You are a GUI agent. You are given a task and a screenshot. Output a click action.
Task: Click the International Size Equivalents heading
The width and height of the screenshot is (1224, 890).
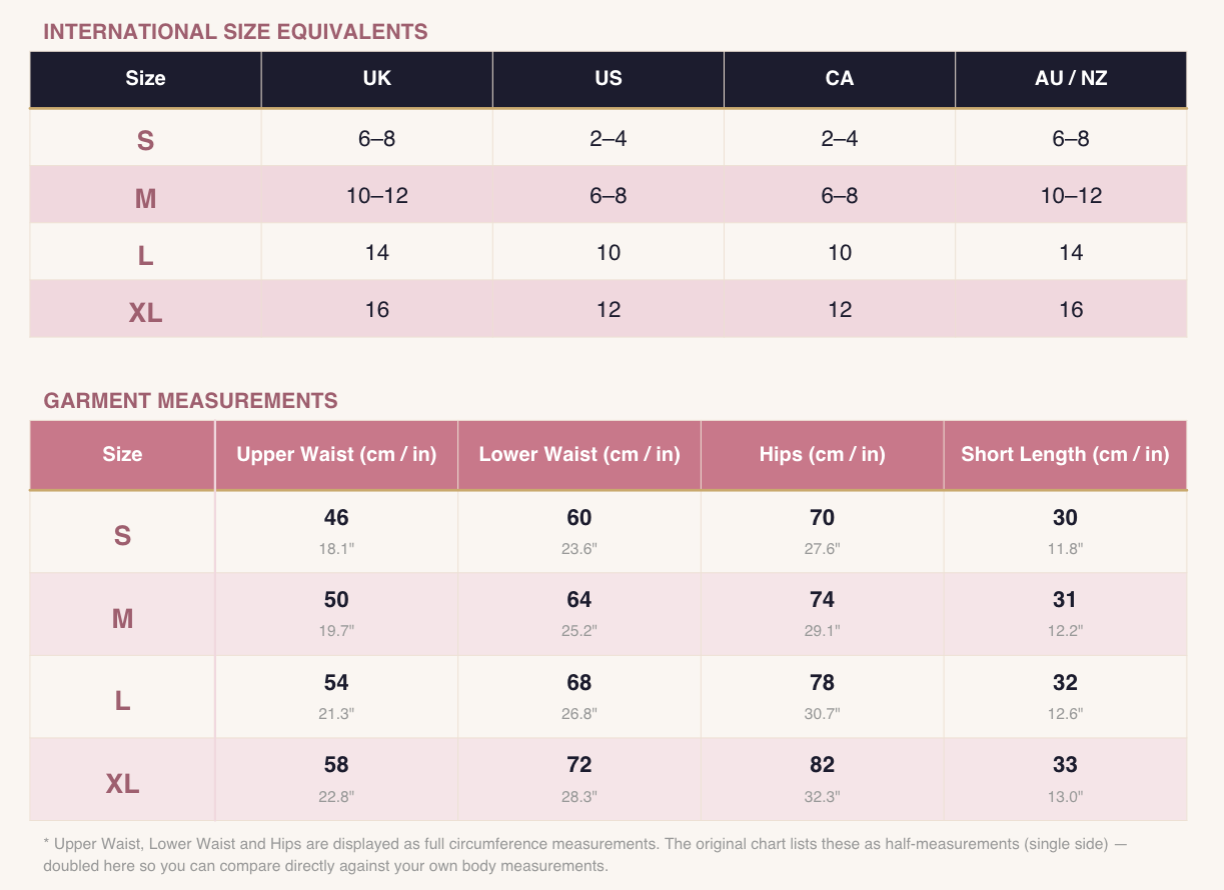(x=235, y=32)
